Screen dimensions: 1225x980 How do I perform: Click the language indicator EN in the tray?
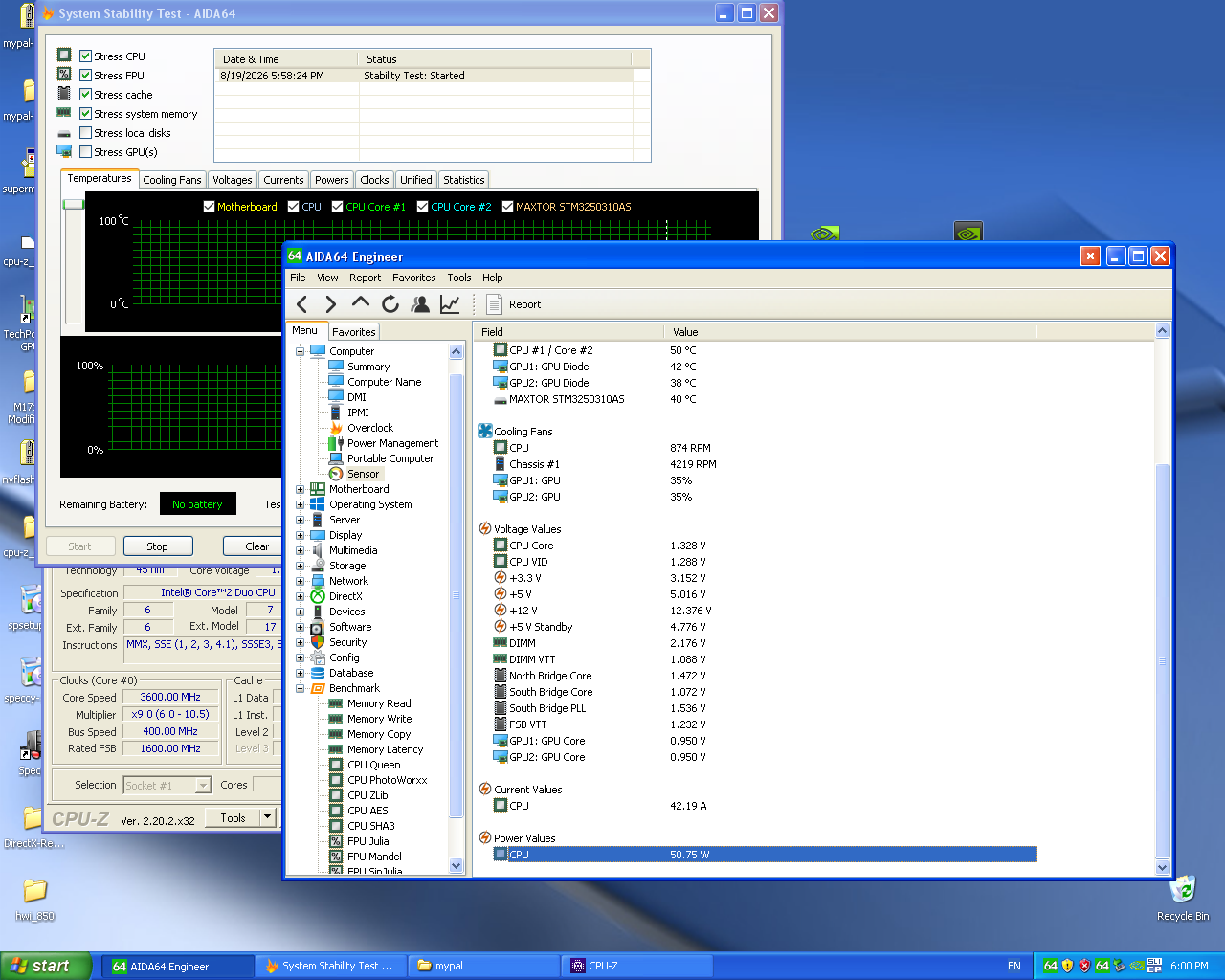(x=1014, y=966)
